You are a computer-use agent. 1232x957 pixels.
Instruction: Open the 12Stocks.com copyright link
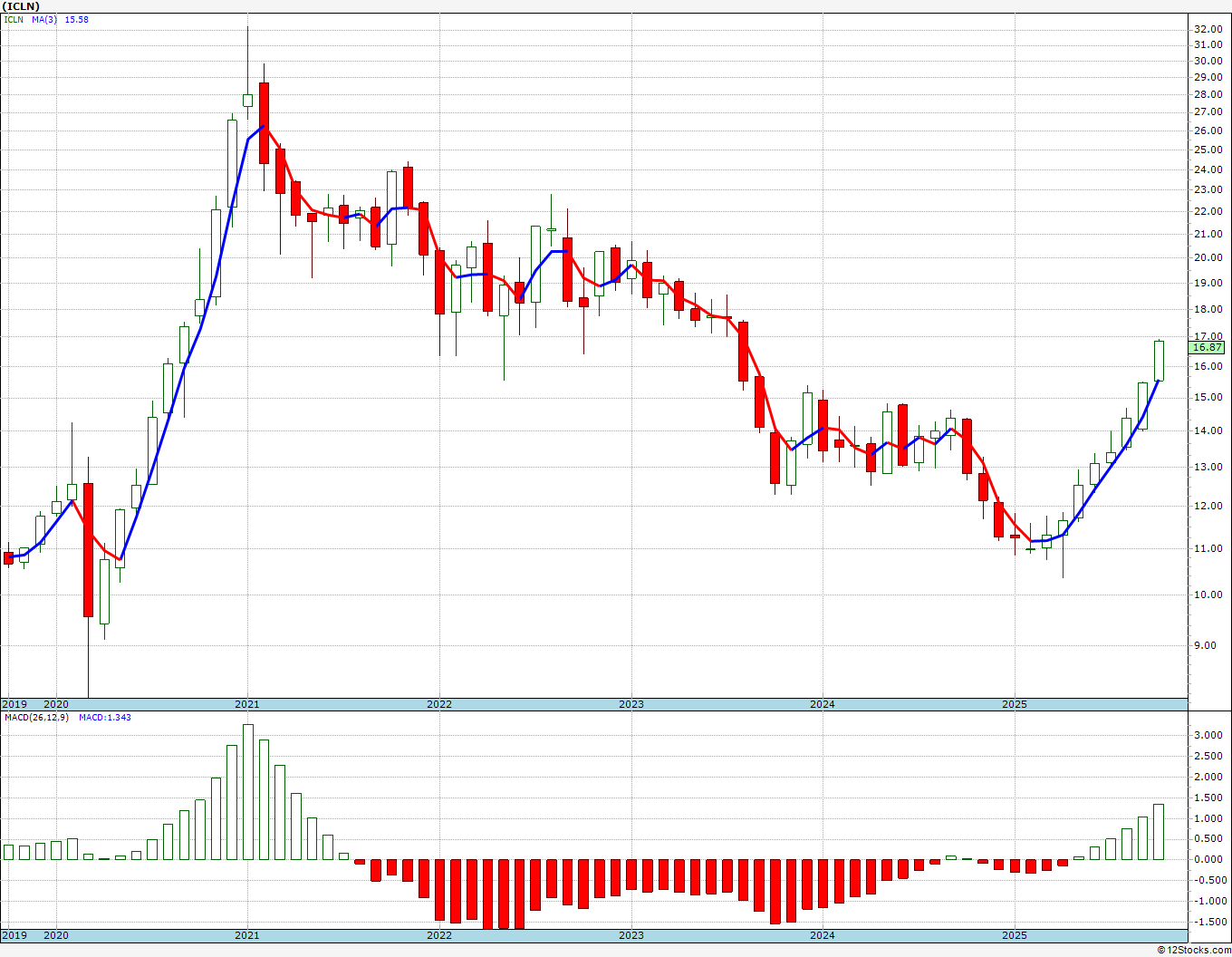[1194, 950]
